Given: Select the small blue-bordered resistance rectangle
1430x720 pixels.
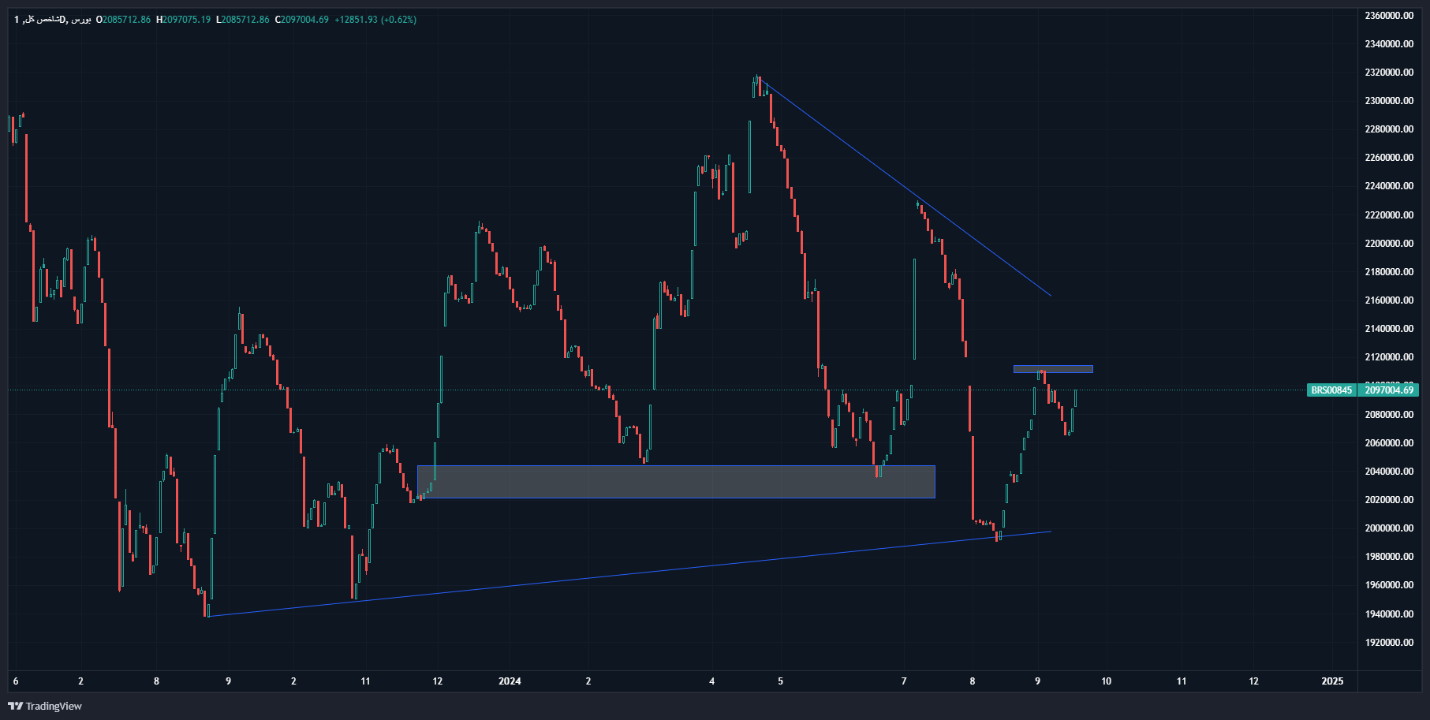Looking at the screenshot, I should tap(1053, 369).
